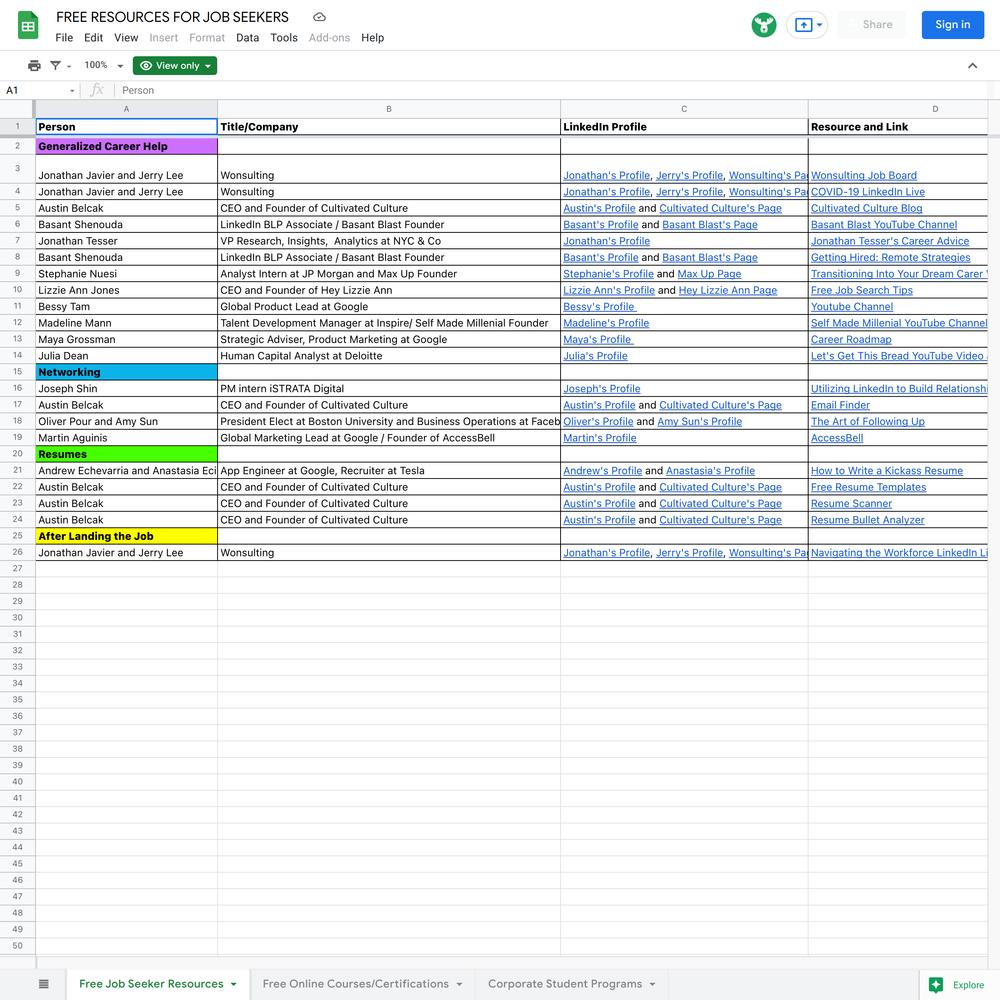Click the filter funnel icon
The image size is (1000, 1000).
pyautogui.click(x=55, y=65)
